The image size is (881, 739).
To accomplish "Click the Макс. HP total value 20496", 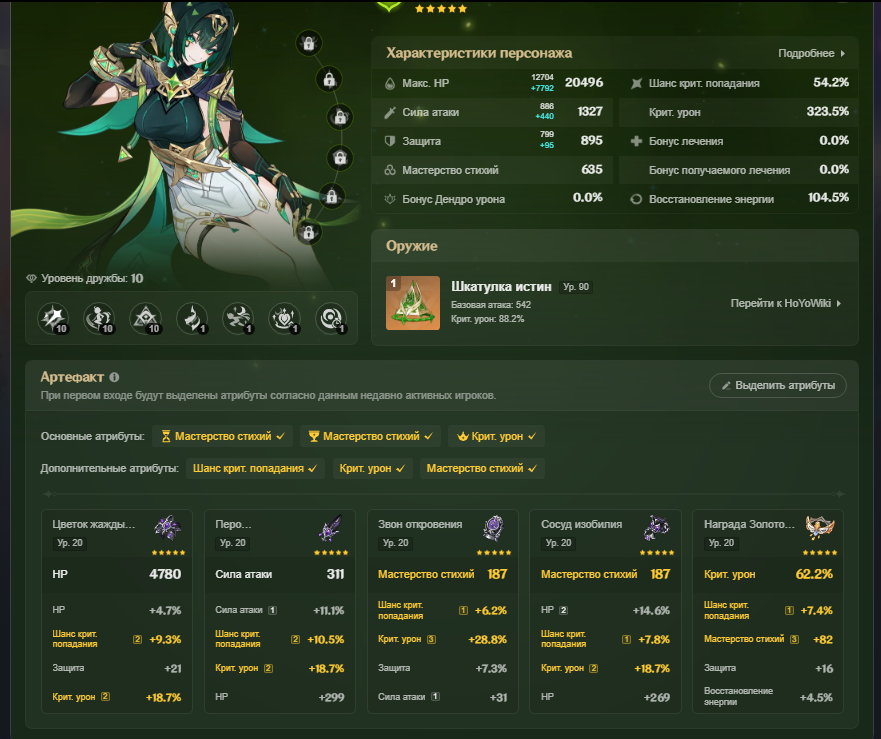I will [584, 83].
